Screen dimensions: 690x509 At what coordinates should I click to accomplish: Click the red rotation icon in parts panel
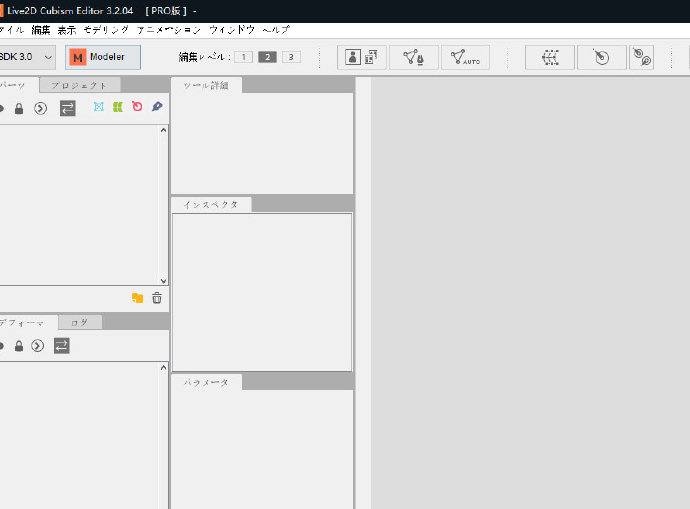[x=137, y=107]
